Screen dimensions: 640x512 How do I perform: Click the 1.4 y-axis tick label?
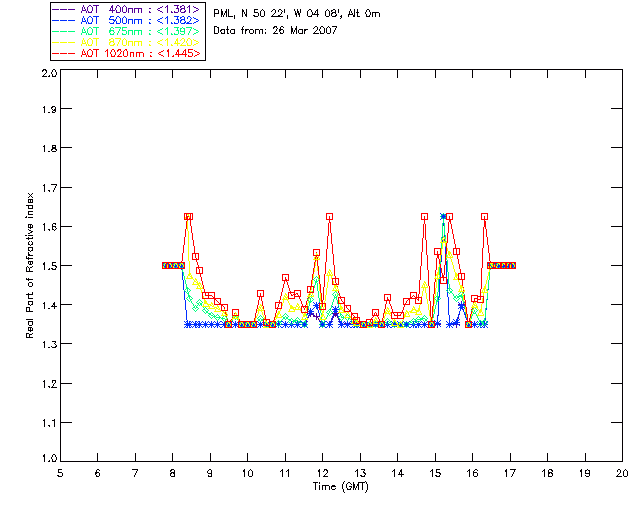click(x=49, y=305)
